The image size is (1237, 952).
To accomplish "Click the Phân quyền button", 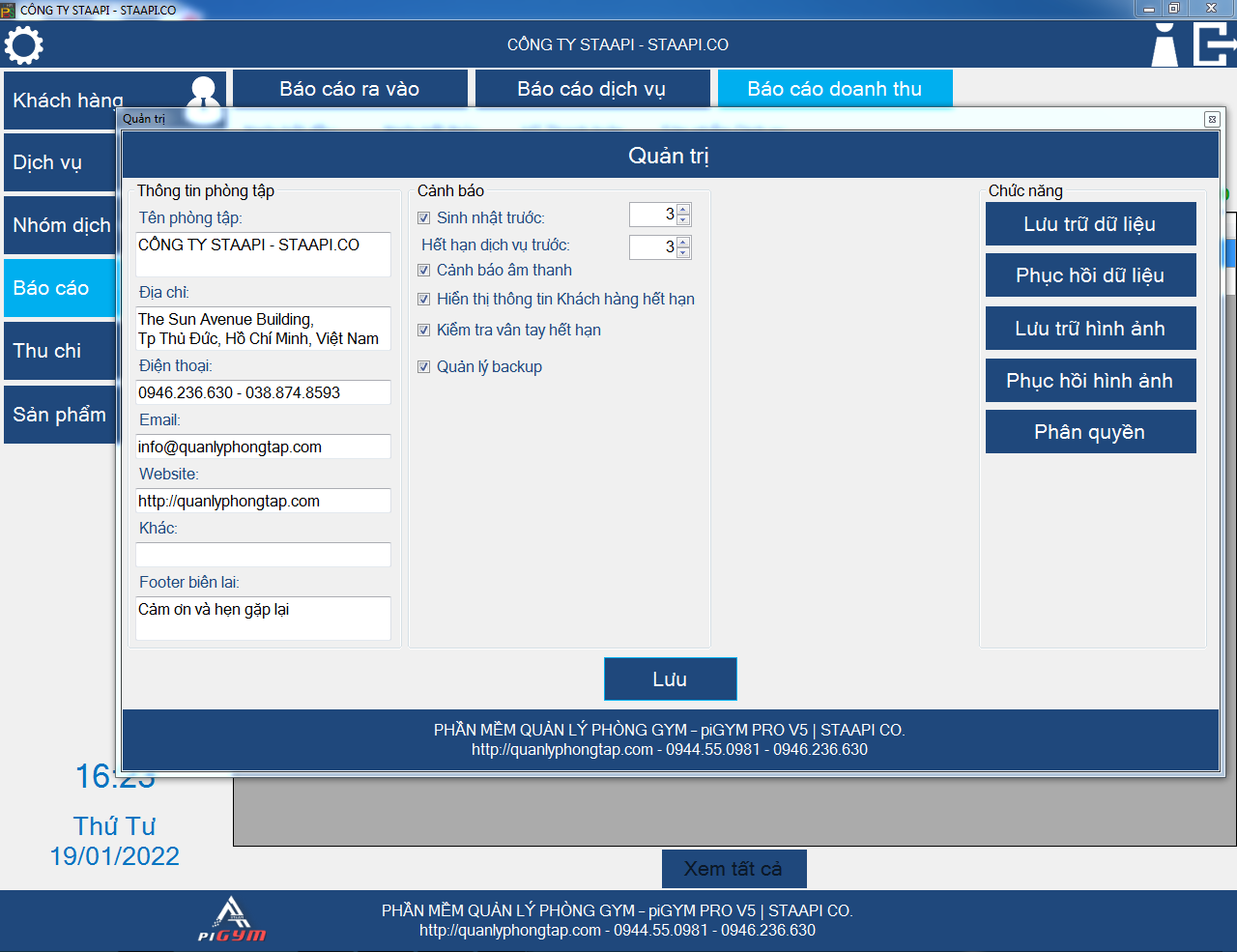I will pyautogui.click(x=1090, y=432).
